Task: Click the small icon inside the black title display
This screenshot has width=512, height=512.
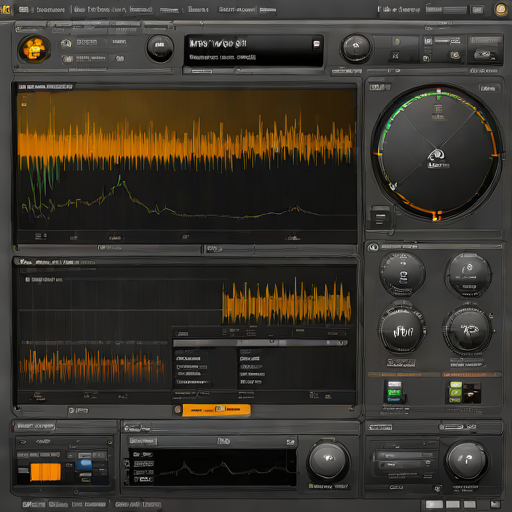Action: click(316, 44)
